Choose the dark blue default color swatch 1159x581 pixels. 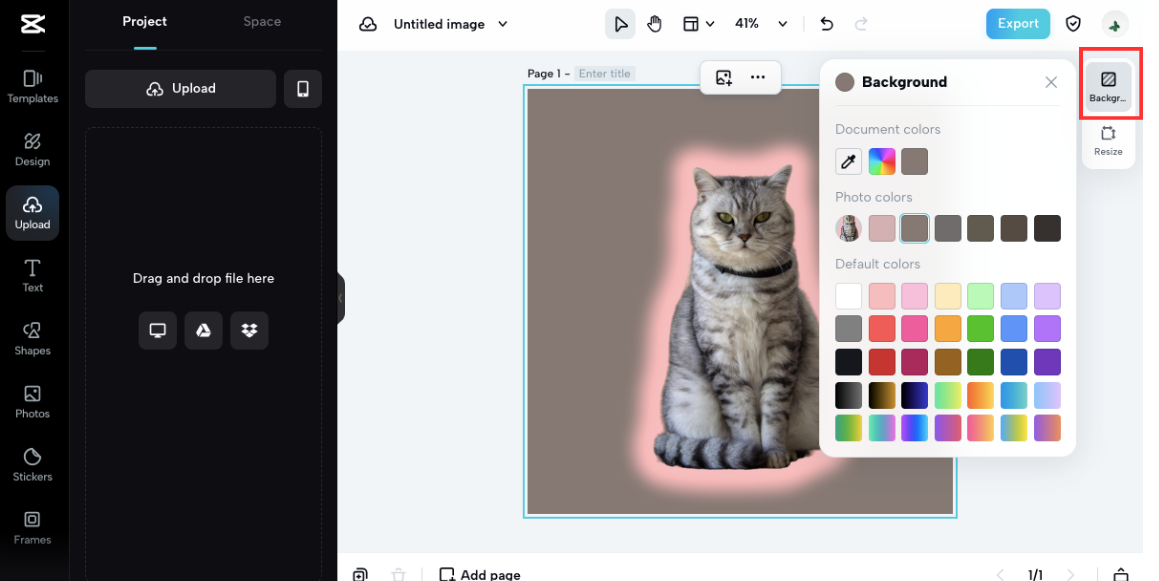tap(1014, 362)
